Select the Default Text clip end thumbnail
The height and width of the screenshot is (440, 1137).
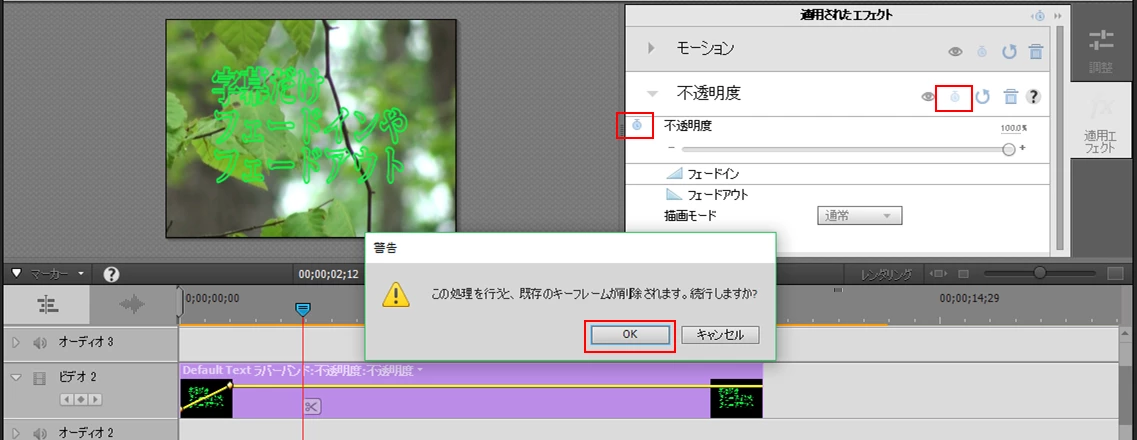pyautogui.click(x=736, y=398)
